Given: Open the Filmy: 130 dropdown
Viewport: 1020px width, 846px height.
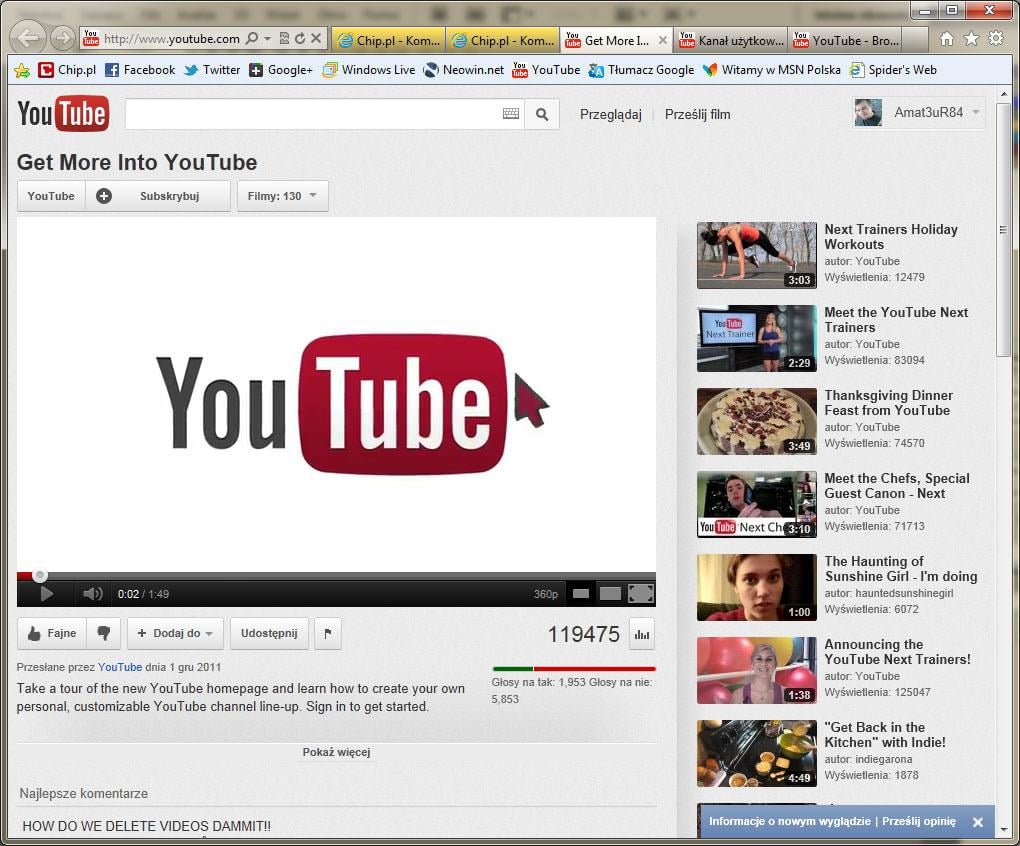Looking at the screenshot, I should 282,196.
